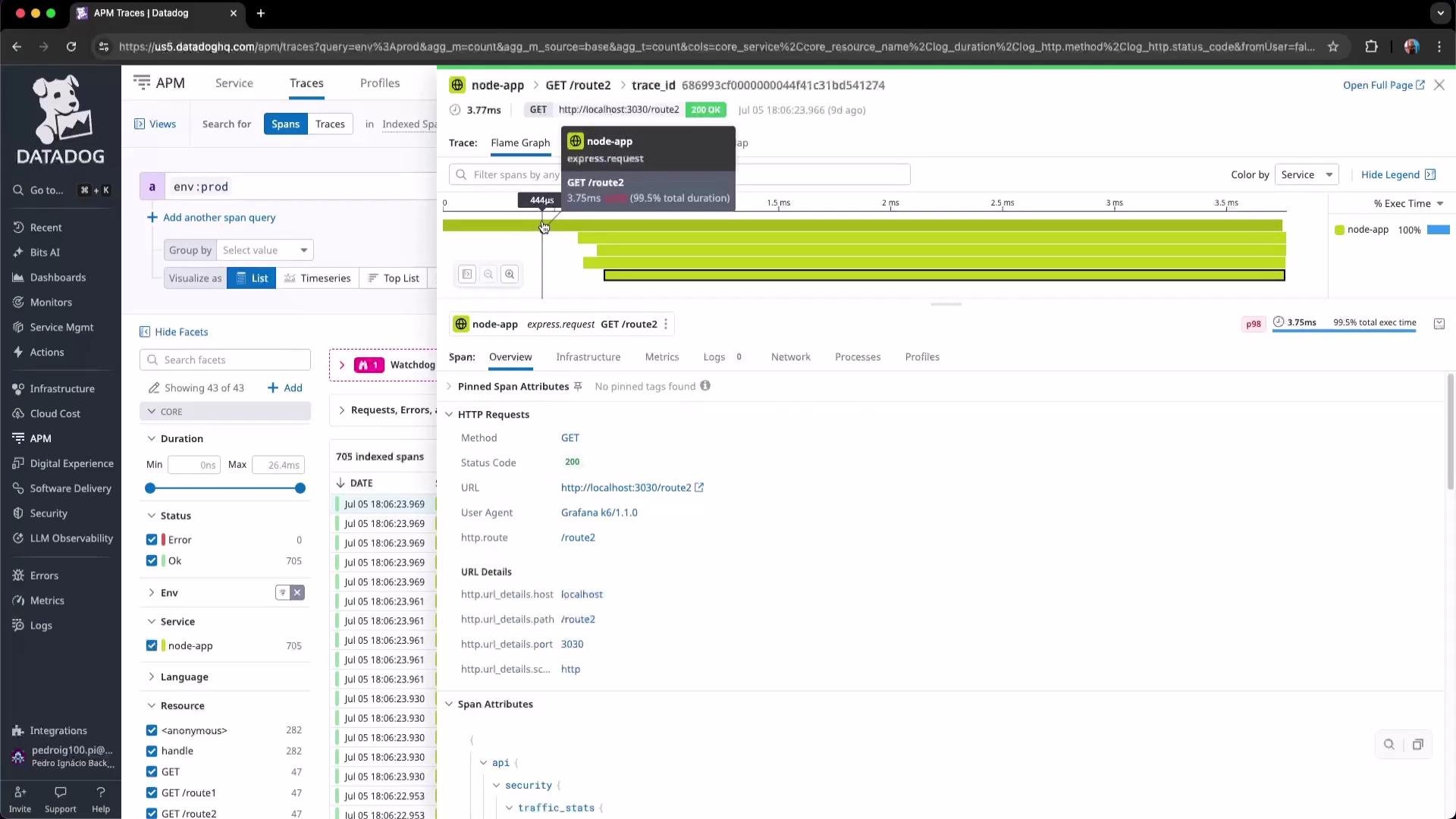Open the span three-dot options menu
This screenshot has height=819, width=1456.
(666, 325)
